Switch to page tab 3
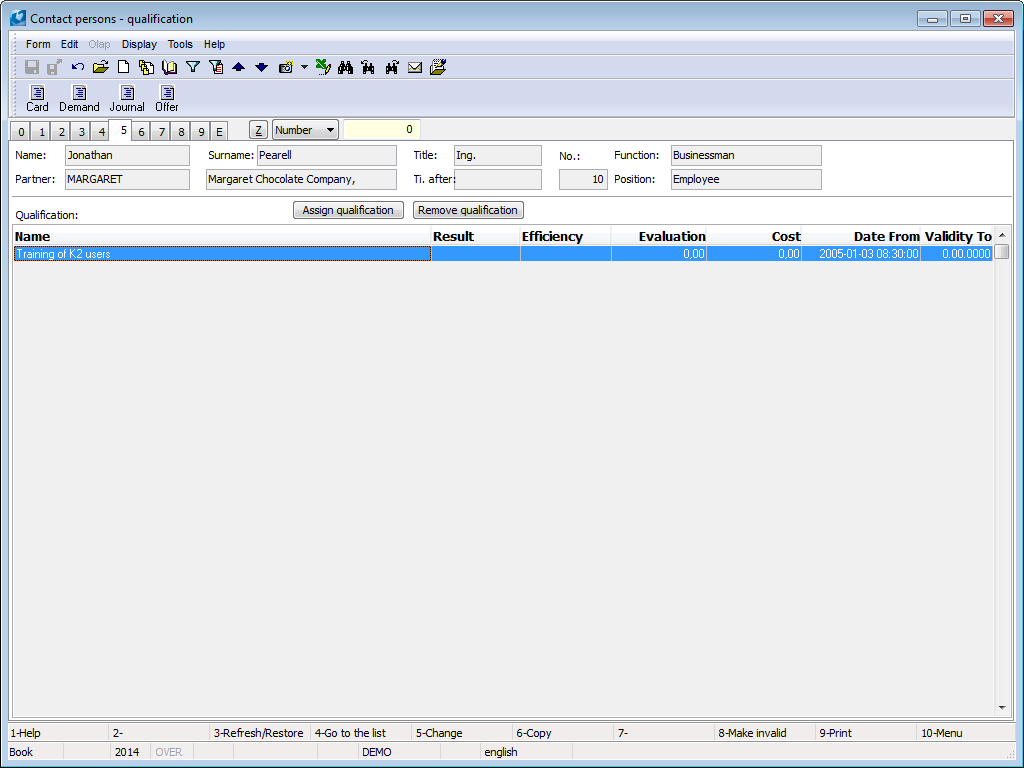 (81, 131)
